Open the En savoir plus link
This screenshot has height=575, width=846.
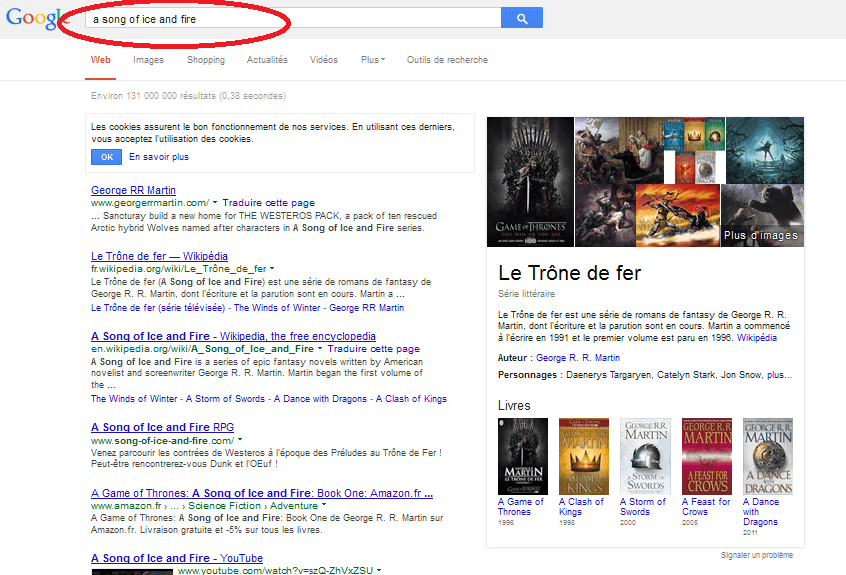(159, 157)
